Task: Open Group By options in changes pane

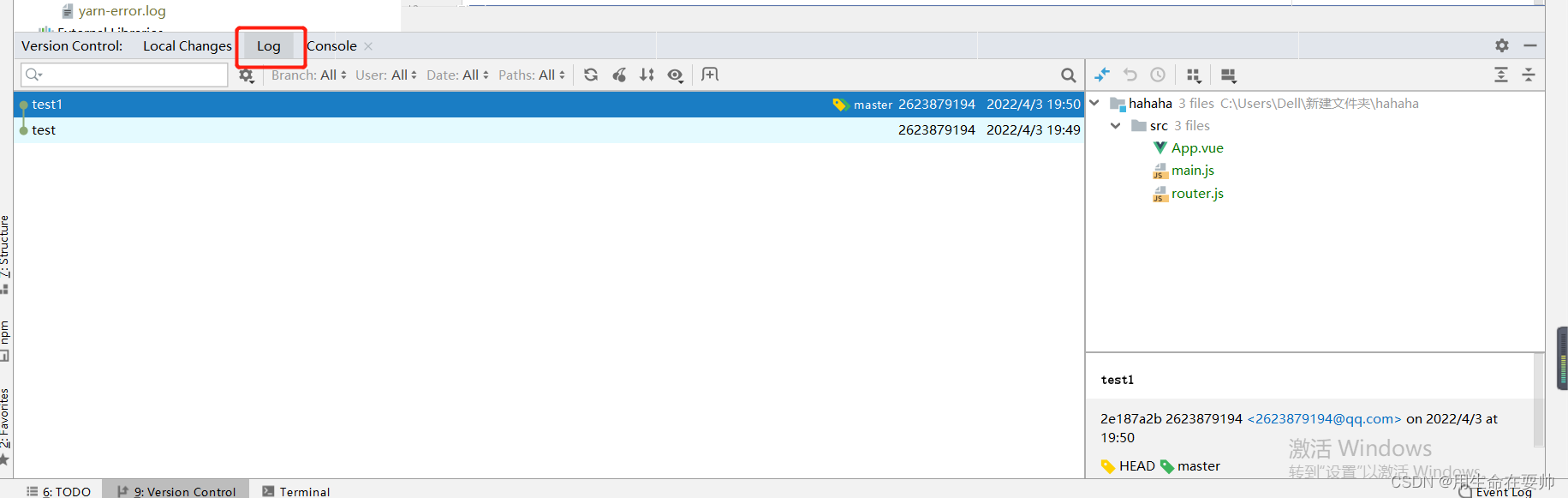Action: pyautogui.click(x=1194, y=75)
